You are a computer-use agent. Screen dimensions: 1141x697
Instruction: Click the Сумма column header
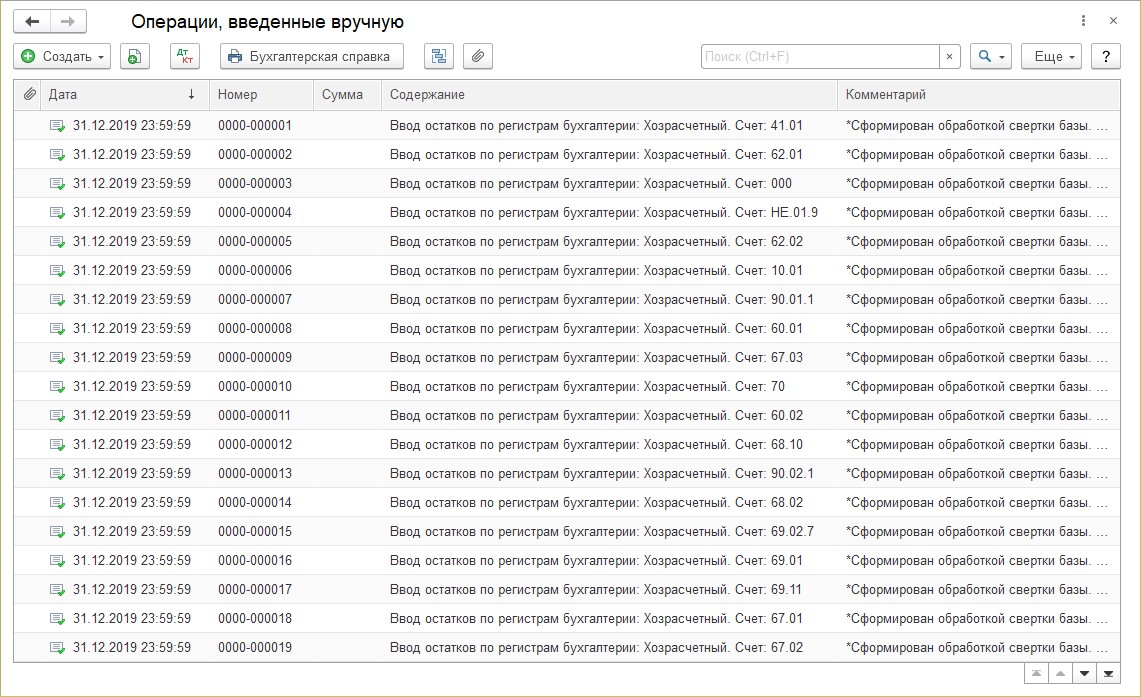tap(347, 95)
